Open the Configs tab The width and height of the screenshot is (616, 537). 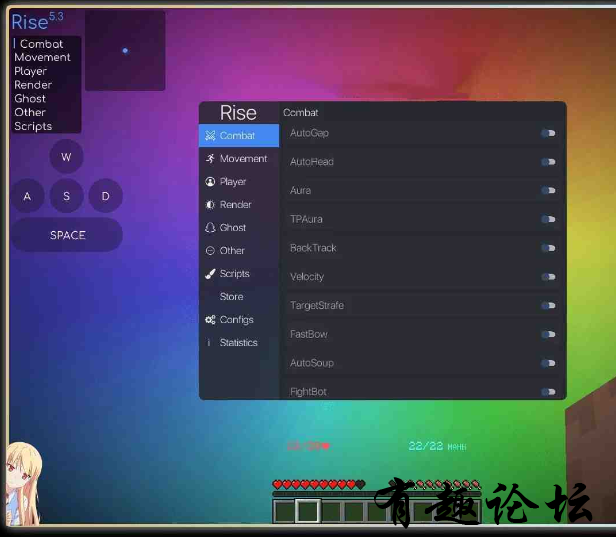pyautogui.click(x=239, y=320)
